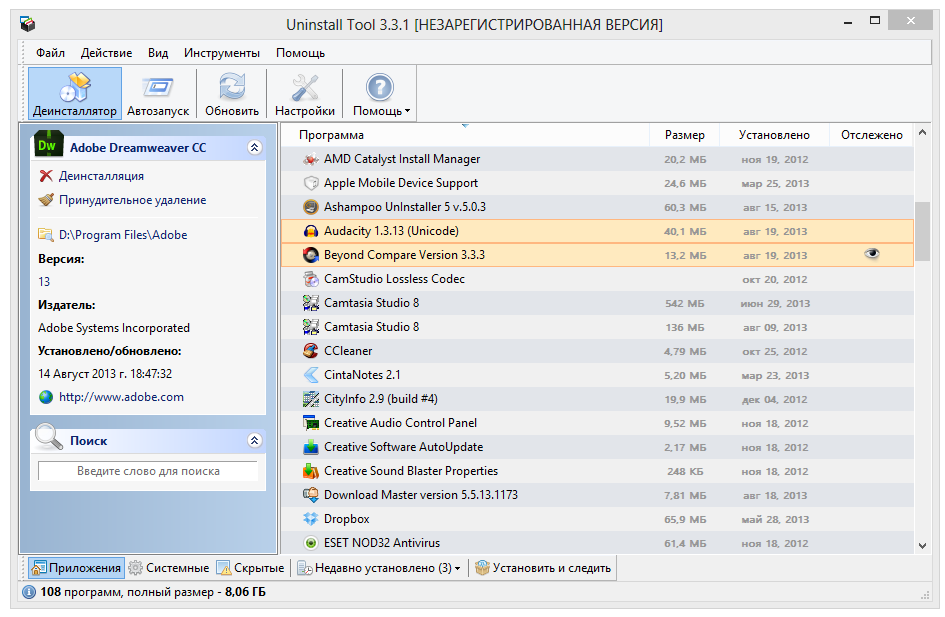Image resolution: width=945 pixels, height=617 pixels.
Task: Click the search word input field
Action: click(147, 471)
